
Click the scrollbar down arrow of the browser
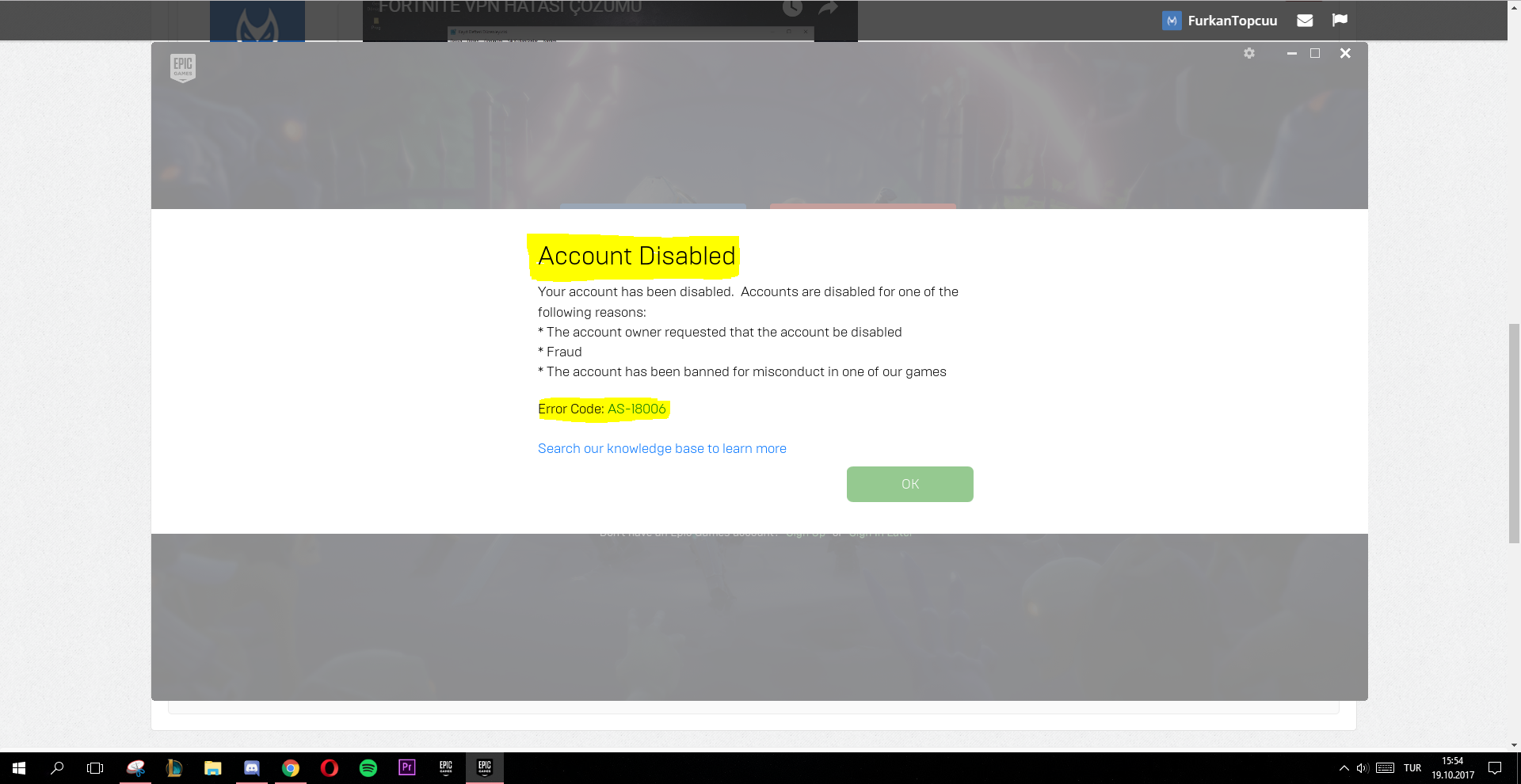click(1514, 745)
